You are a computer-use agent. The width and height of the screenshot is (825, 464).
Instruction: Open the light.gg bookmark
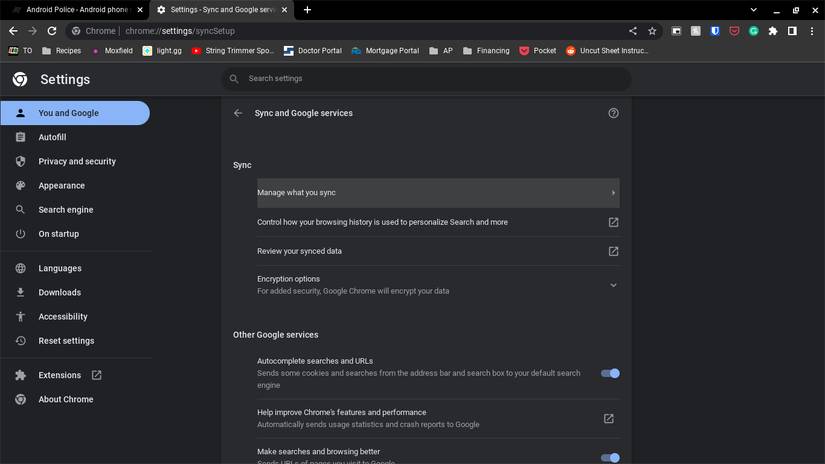[x=162, y=51]
